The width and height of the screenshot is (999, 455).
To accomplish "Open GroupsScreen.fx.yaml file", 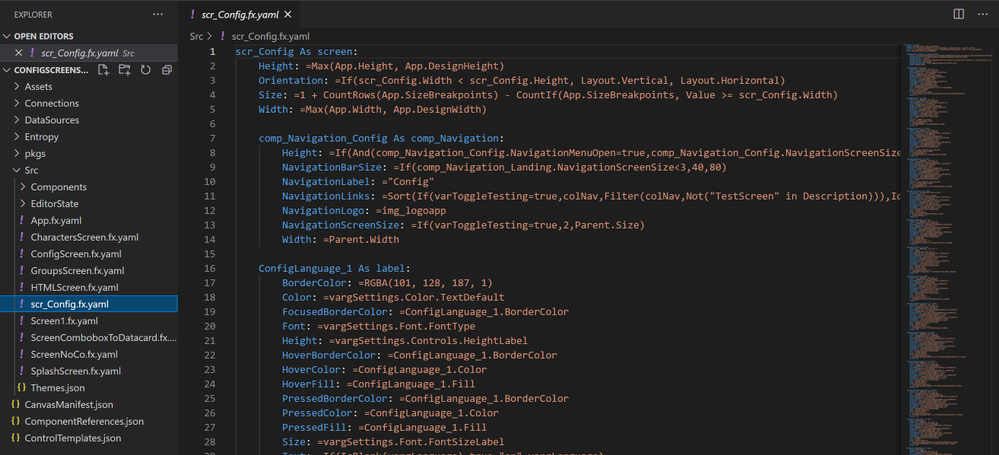I will [77, 270].
